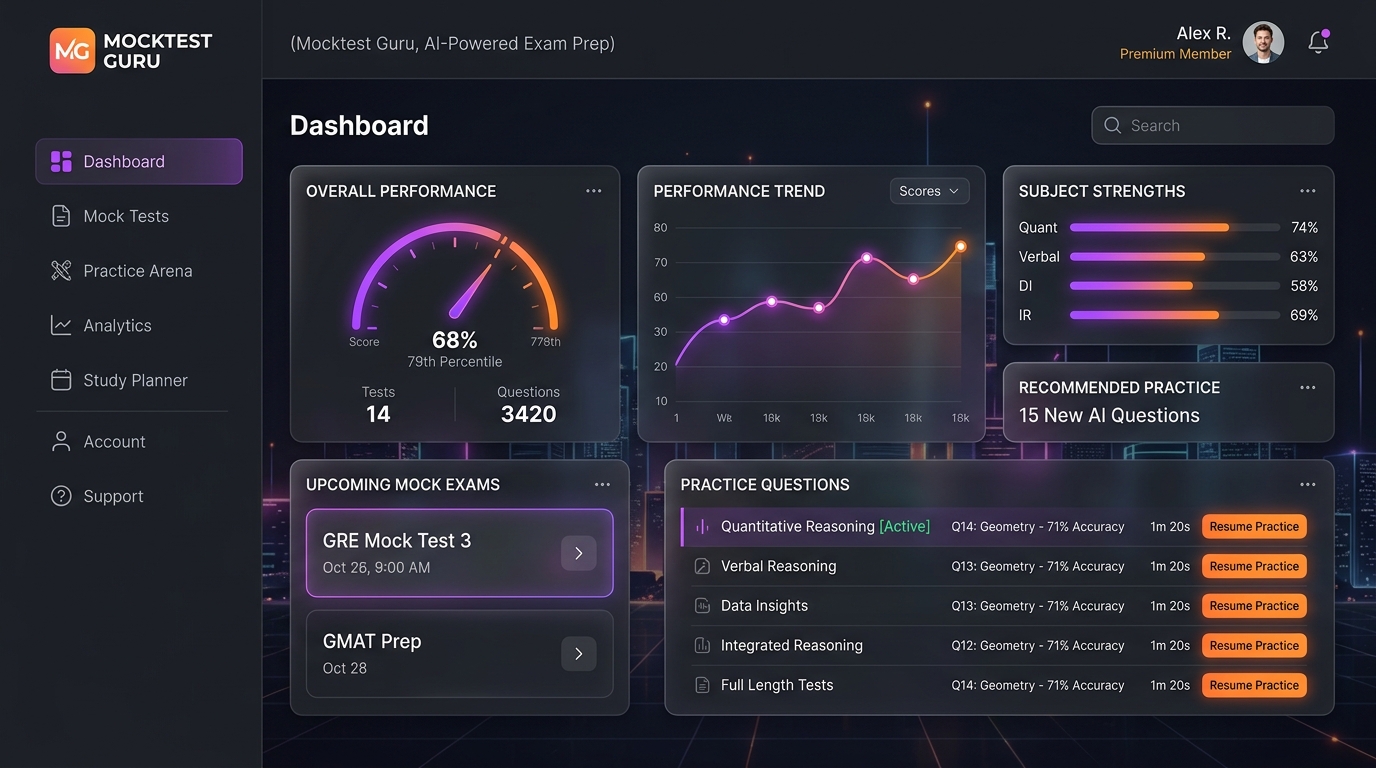Open Overall Performance options menu
Viewport: 1376px width, 768px height.
(x=594, y=191)
